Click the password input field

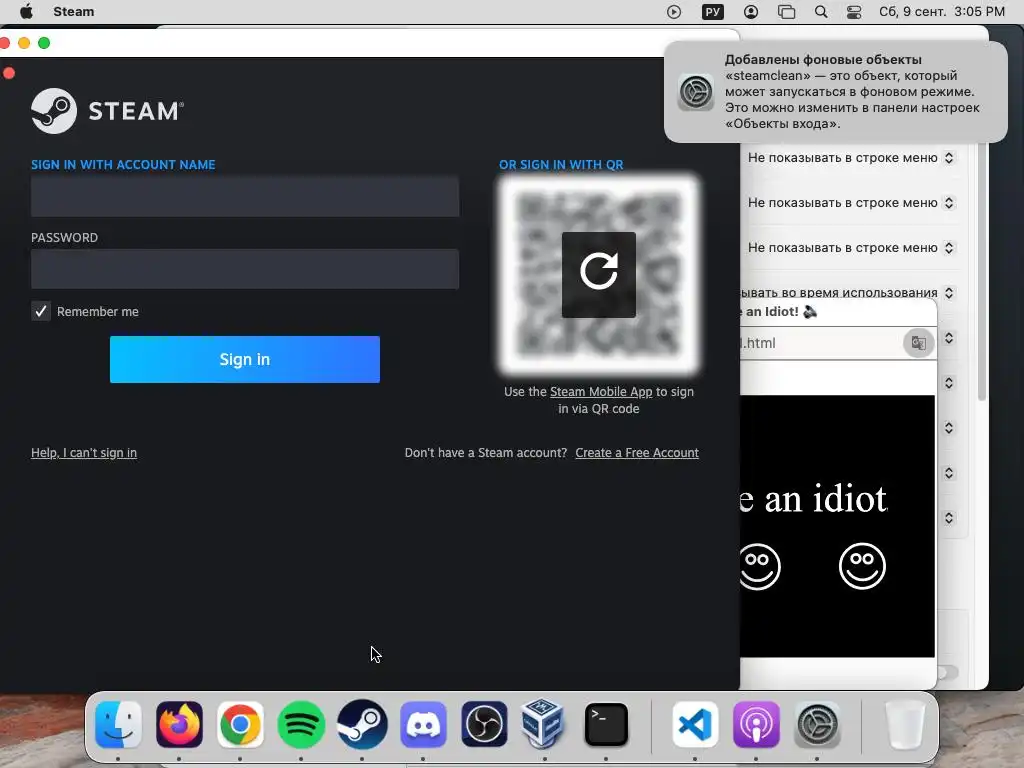(x=245, y=268)
